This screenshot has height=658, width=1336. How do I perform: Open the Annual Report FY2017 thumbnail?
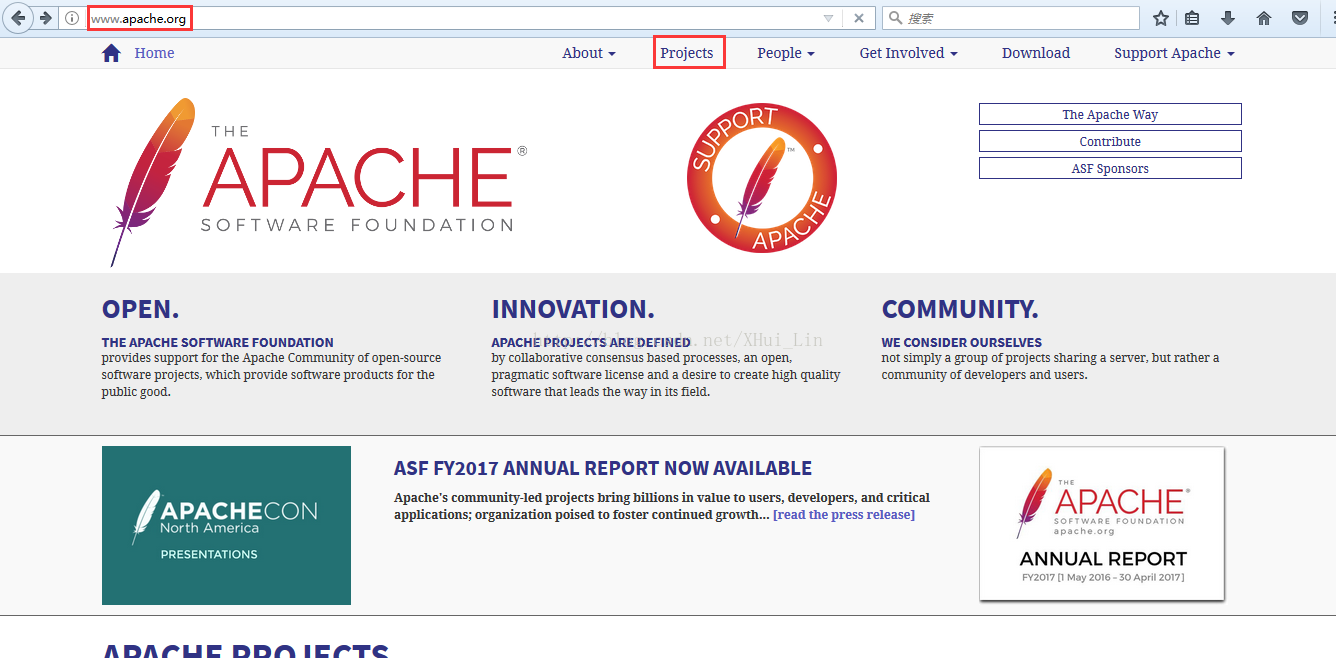[1102, 524]
